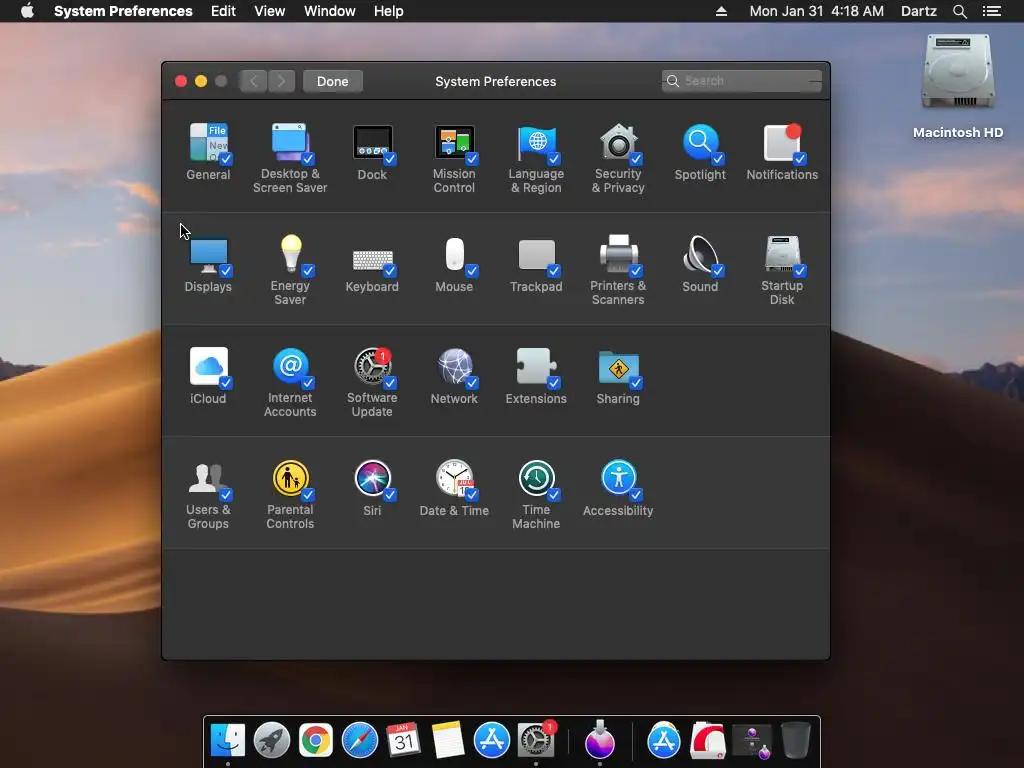Uncheck the Notifications pane checkbox
The image size is (1024, 768).
point(800,159)
